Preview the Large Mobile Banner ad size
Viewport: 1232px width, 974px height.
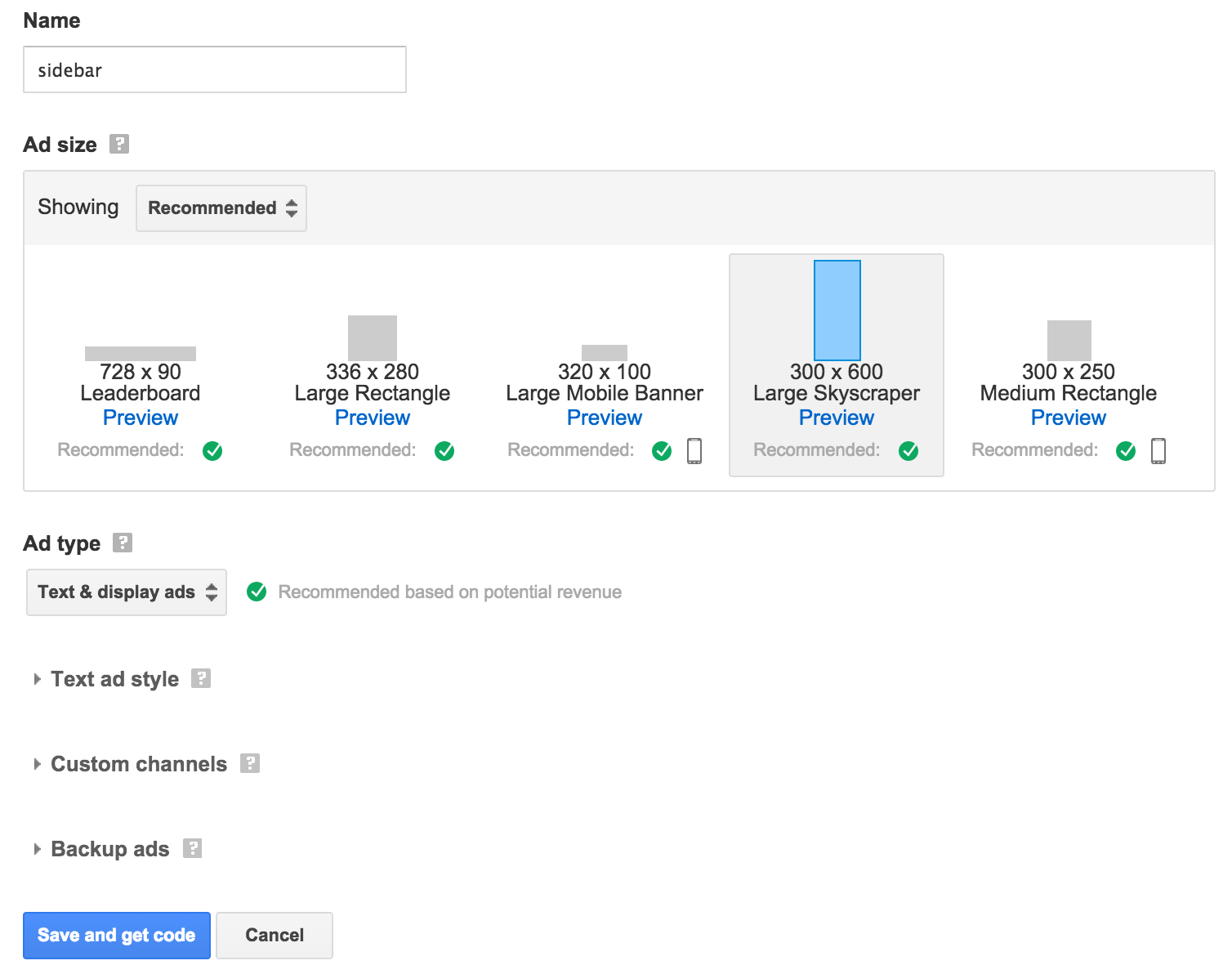(x=605, y=418)
